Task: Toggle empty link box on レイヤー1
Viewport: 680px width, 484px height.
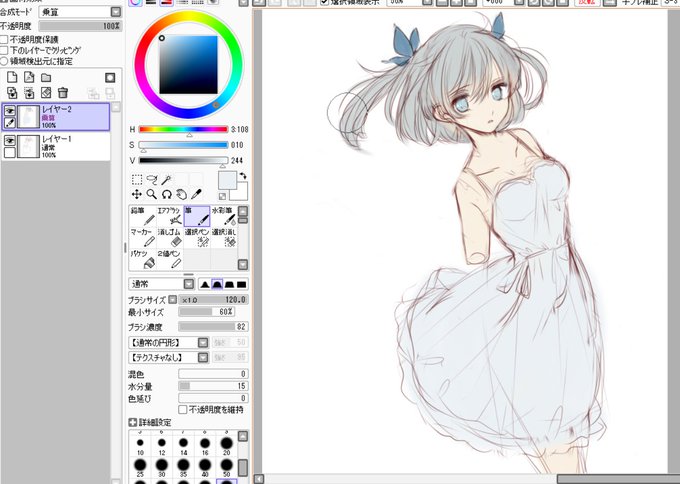Action: pyautogui.click(x=10, y=152)
